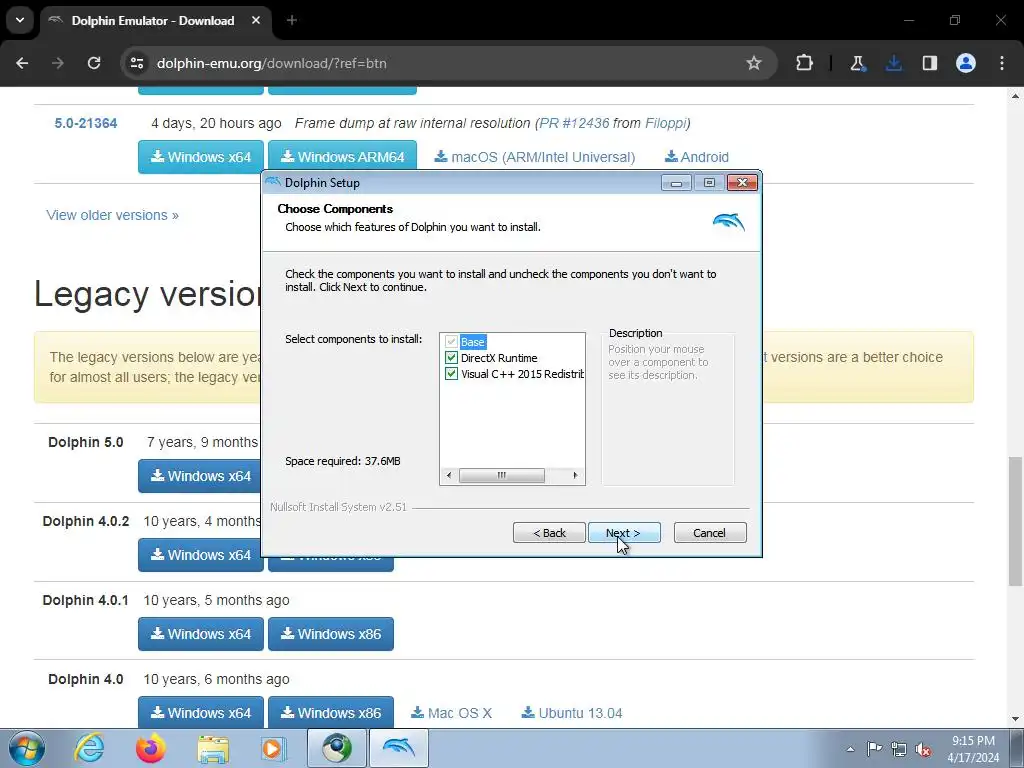Open the Chrome extensions puzzle icon
This screenshot has height=768, width=1024.
[805, 63]
